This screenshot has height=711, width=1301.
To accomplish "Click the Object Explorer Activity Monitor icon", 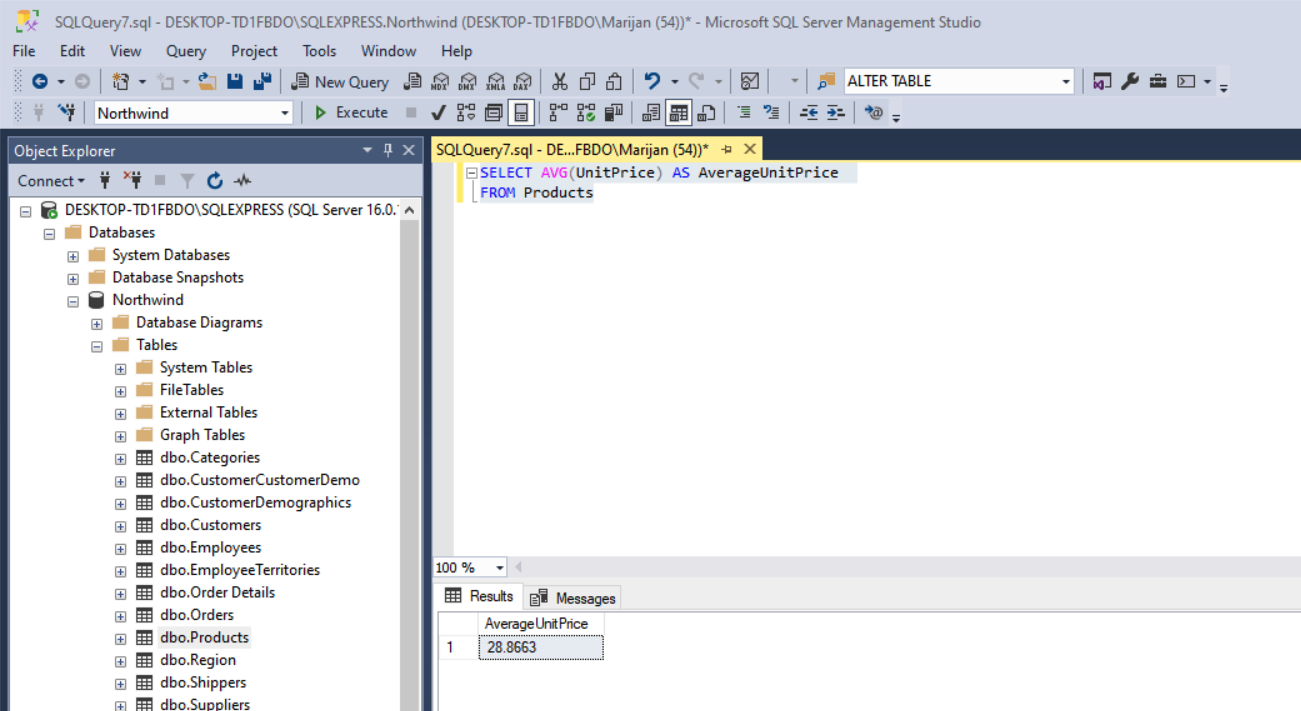I will 242,181.
